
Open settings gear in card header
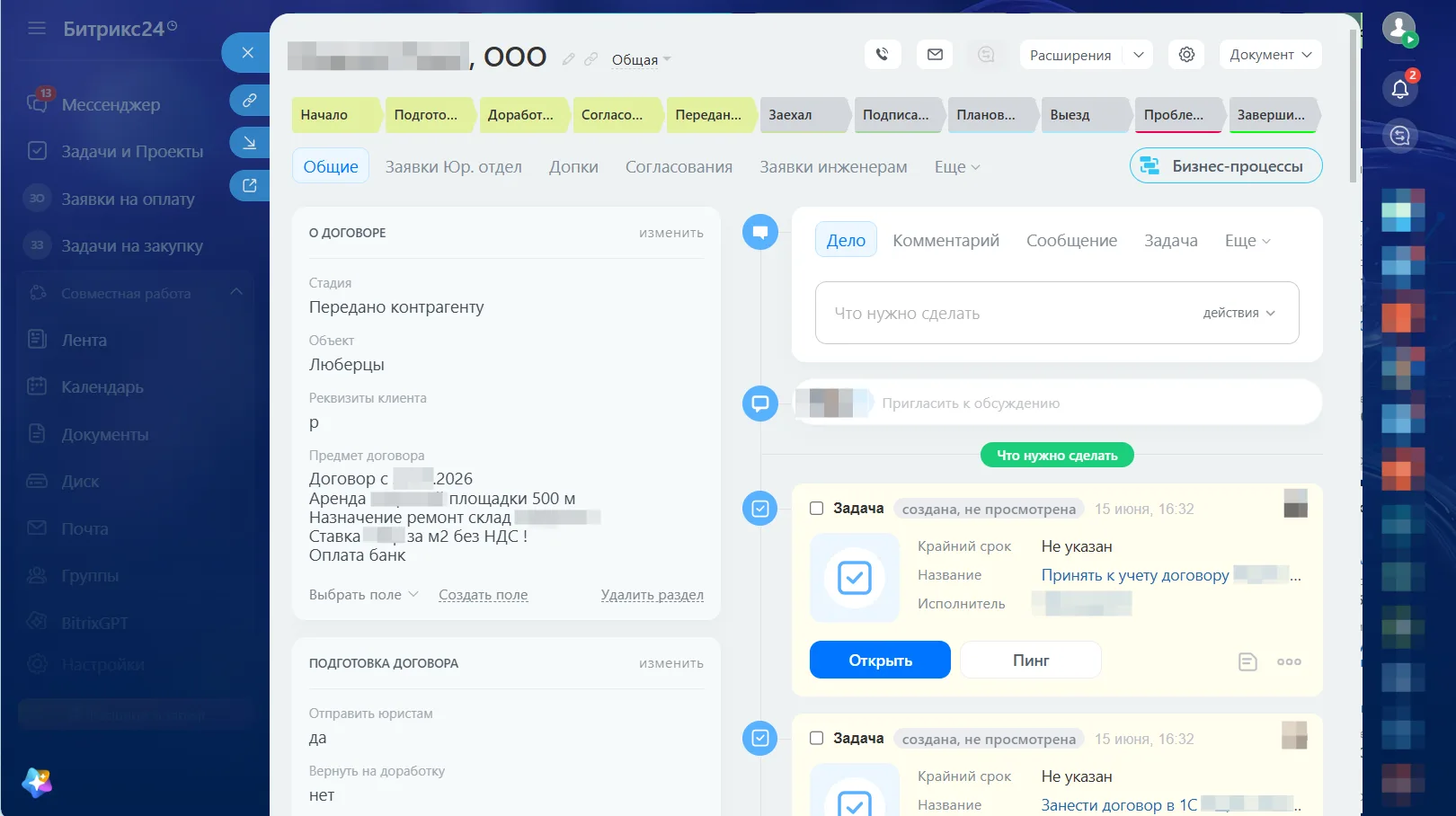[1186, 55]
